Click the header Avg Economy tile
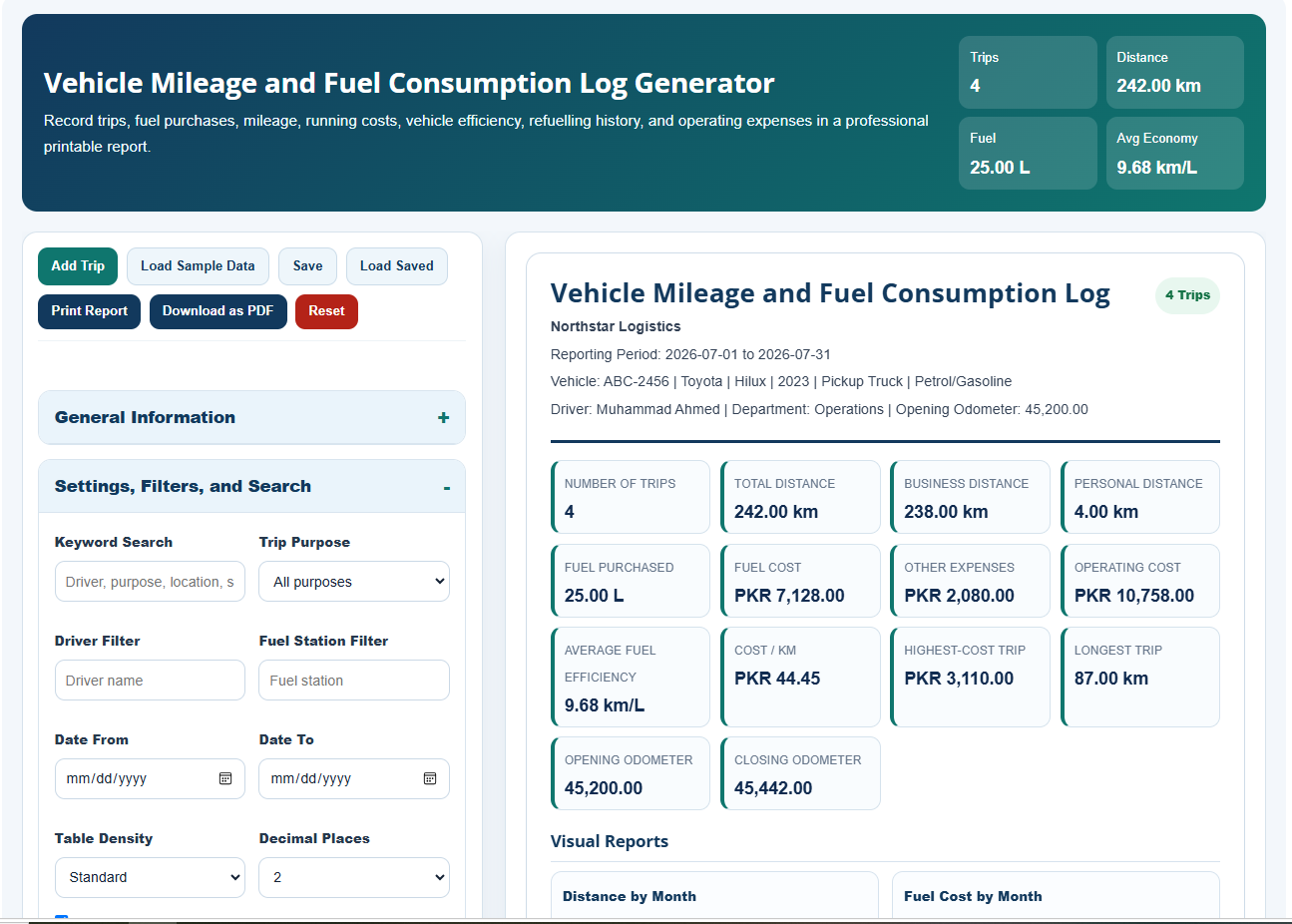 pyautogui.click(x=1175, y=154)
